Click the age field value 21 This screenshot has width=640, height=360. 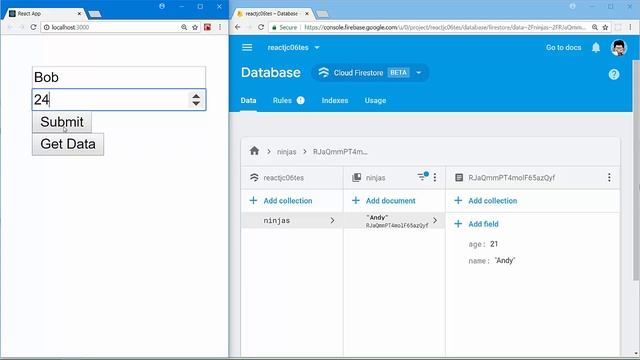pyautogui.click(x=494, y=244)
